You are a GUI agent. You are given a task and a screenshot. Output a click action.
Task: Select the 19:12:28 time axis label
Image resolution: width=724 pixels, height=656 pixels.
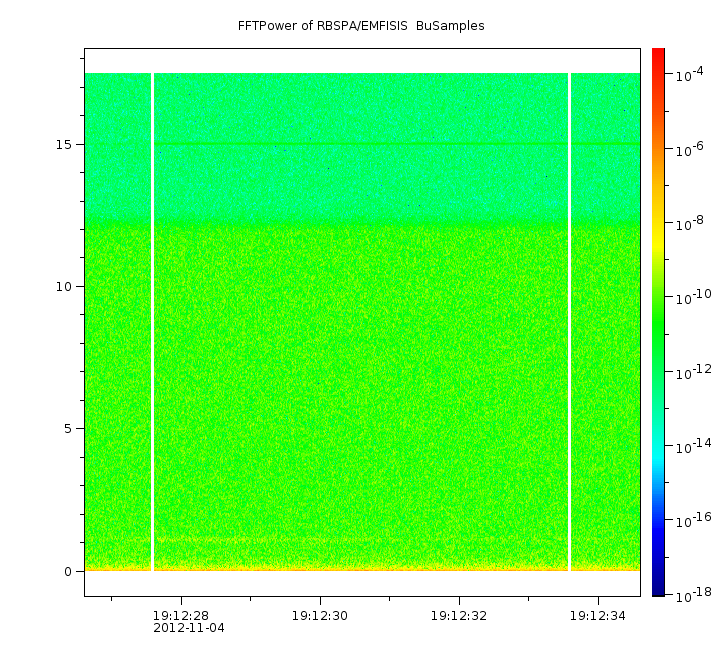(181, 615)
